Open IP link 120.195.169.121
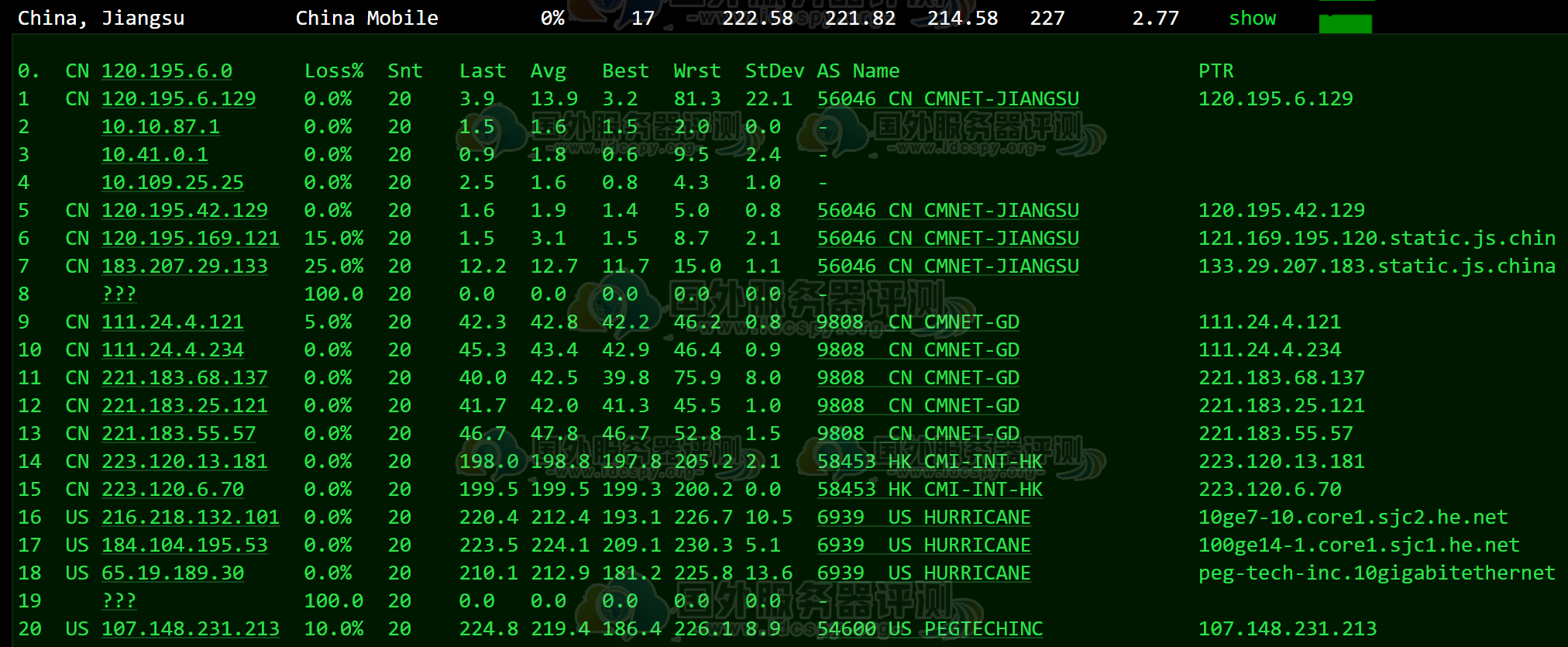This screenshot has width=1568, height=647. 191,238
